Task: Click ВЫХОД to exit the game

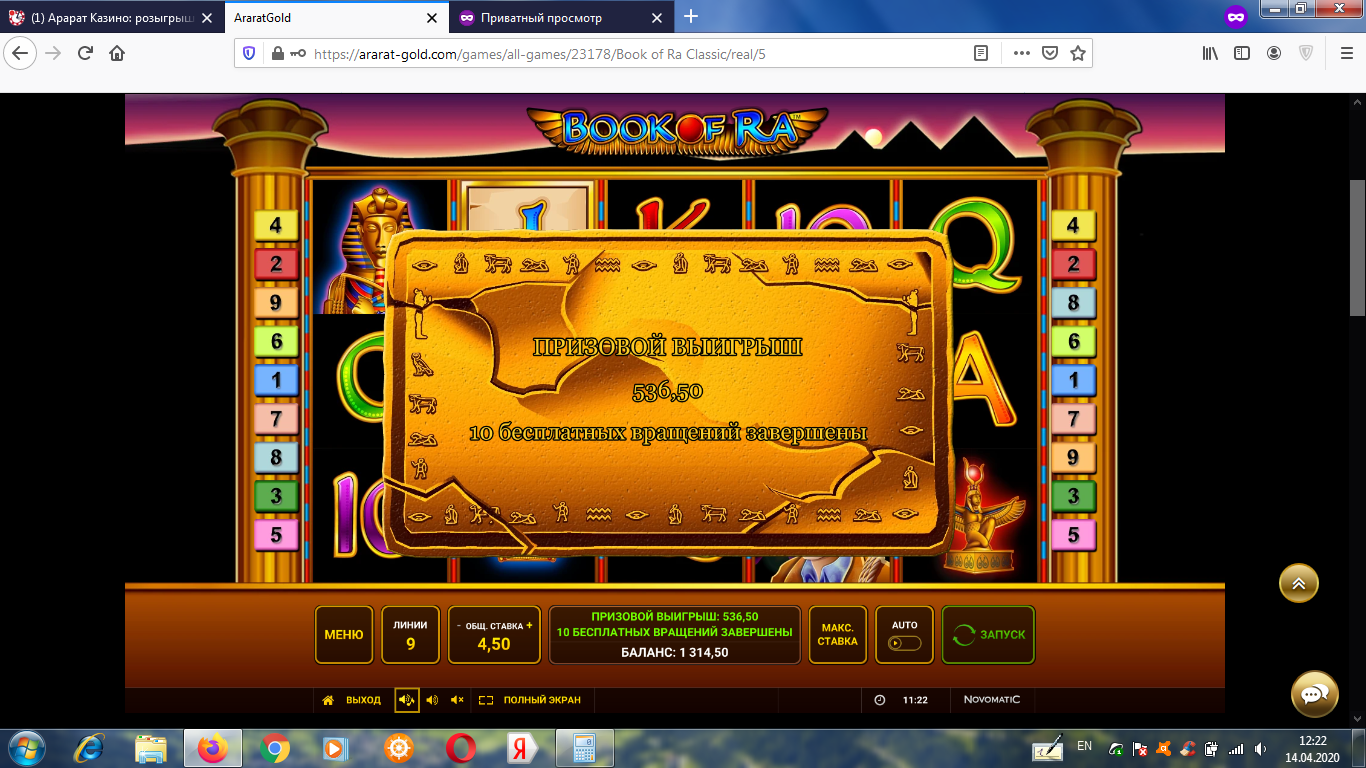Action: coord(363,700)
